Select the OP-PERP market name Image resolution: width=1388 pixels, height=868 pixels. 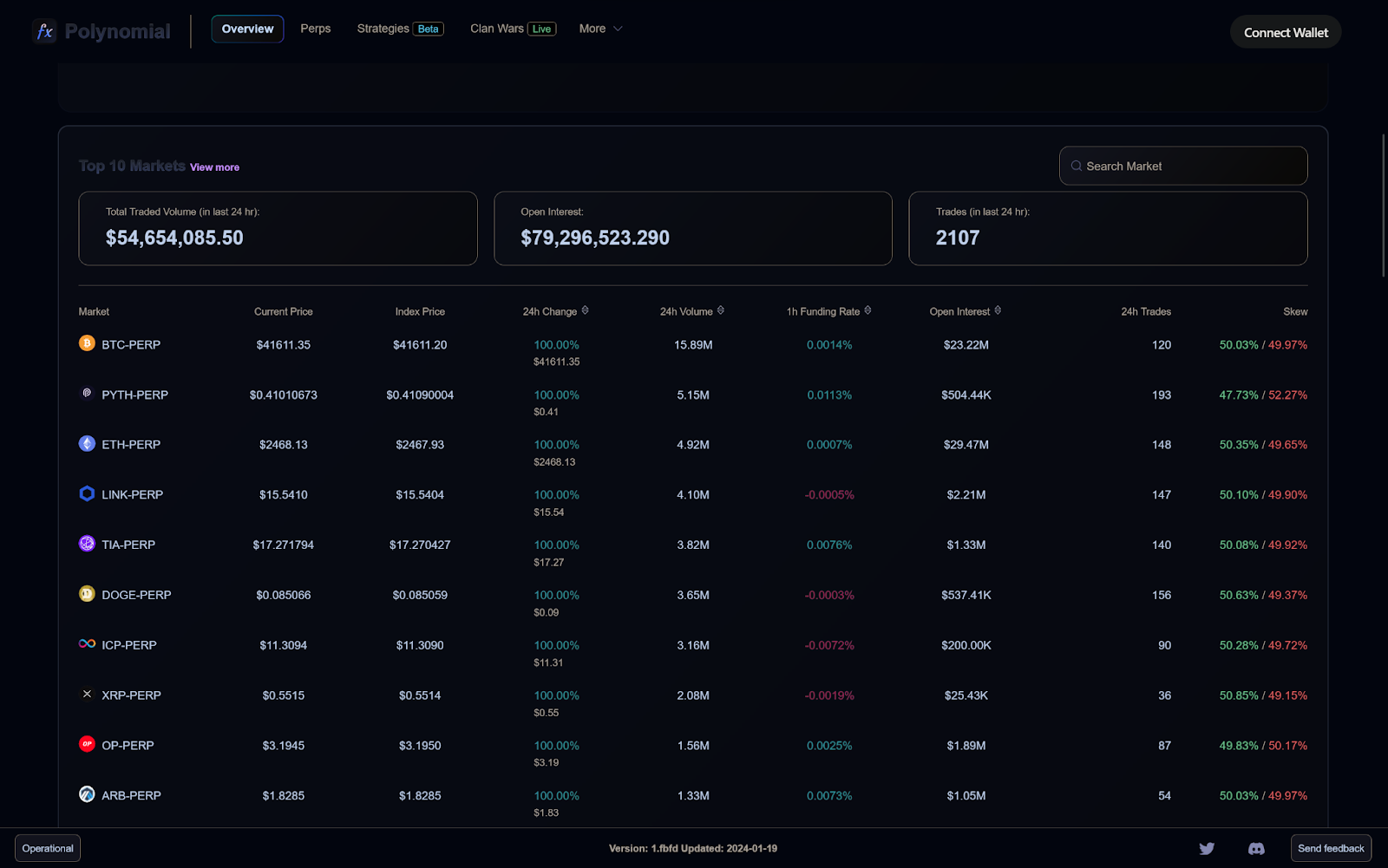point(128,746)
